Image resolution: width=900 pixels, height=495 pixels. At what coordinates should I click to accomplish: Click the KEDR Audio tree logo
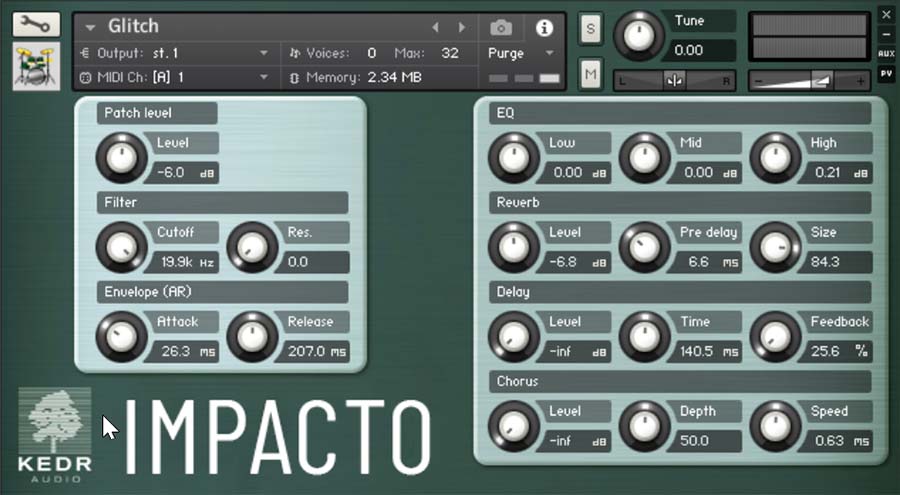(55, 435)
